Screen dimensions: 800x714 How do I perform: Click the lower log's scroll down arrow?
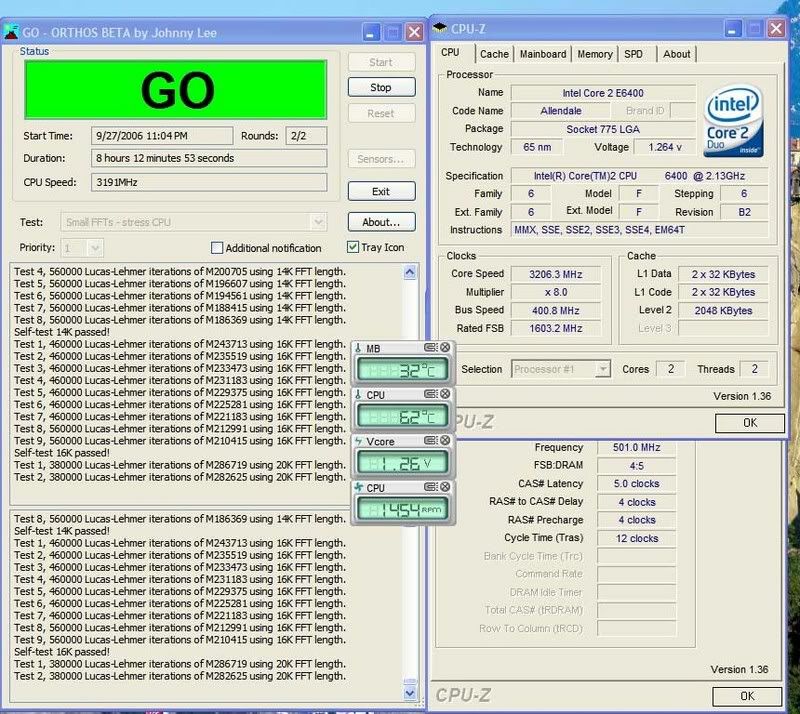pos(410,693)
